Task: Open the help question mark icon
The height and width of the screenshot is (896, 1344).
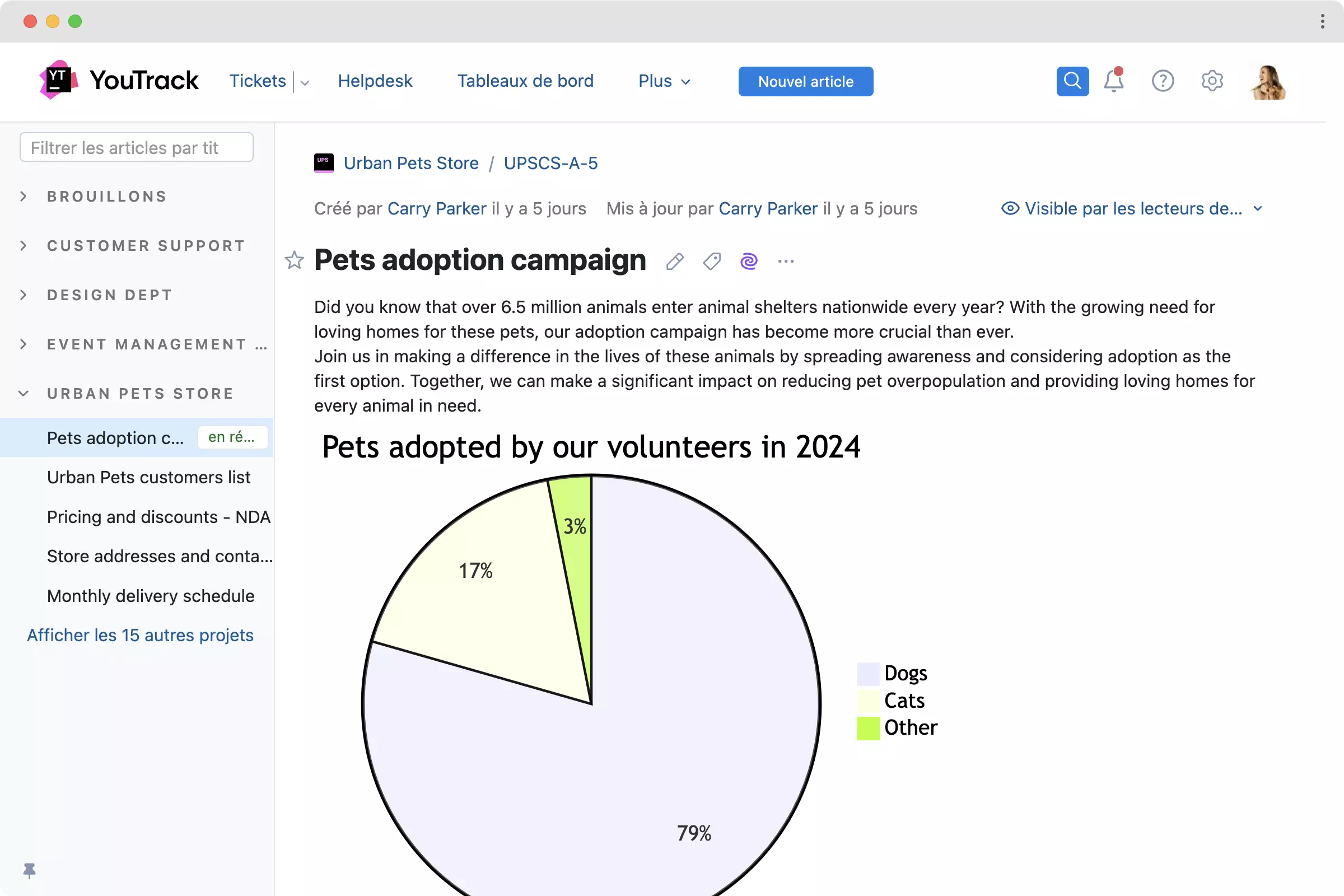Action: point(1163,81)
